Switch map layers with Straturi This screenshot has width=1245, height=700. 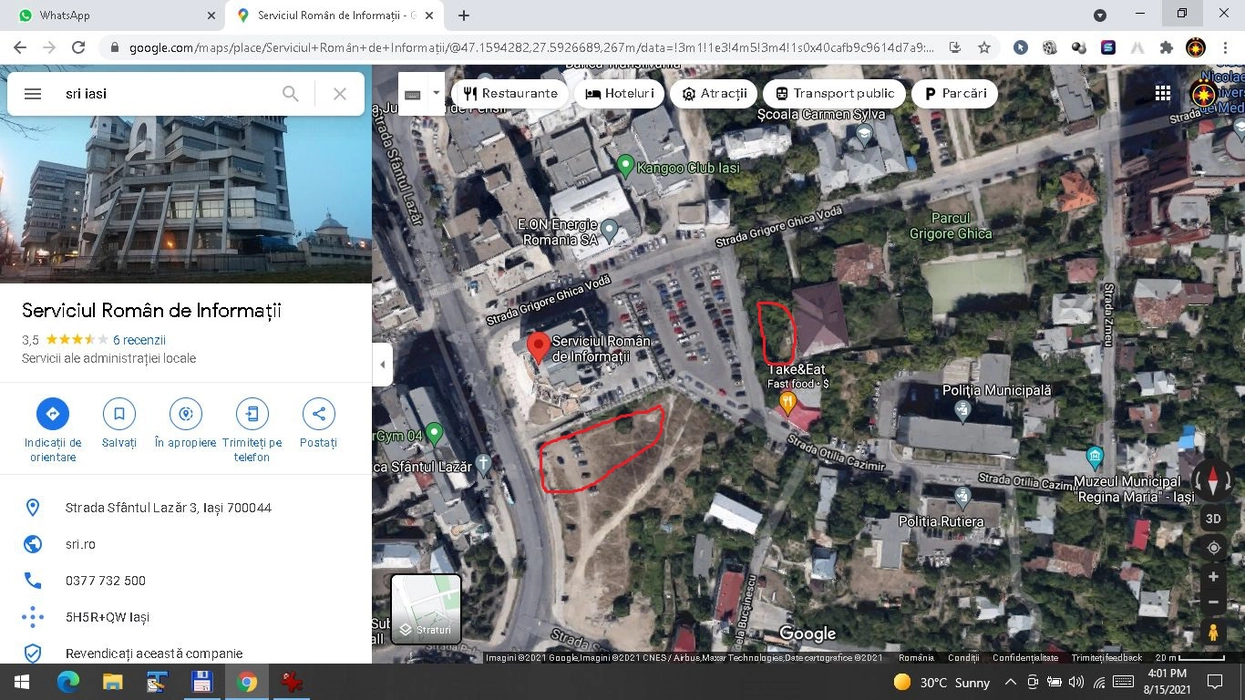pos(426,609)
